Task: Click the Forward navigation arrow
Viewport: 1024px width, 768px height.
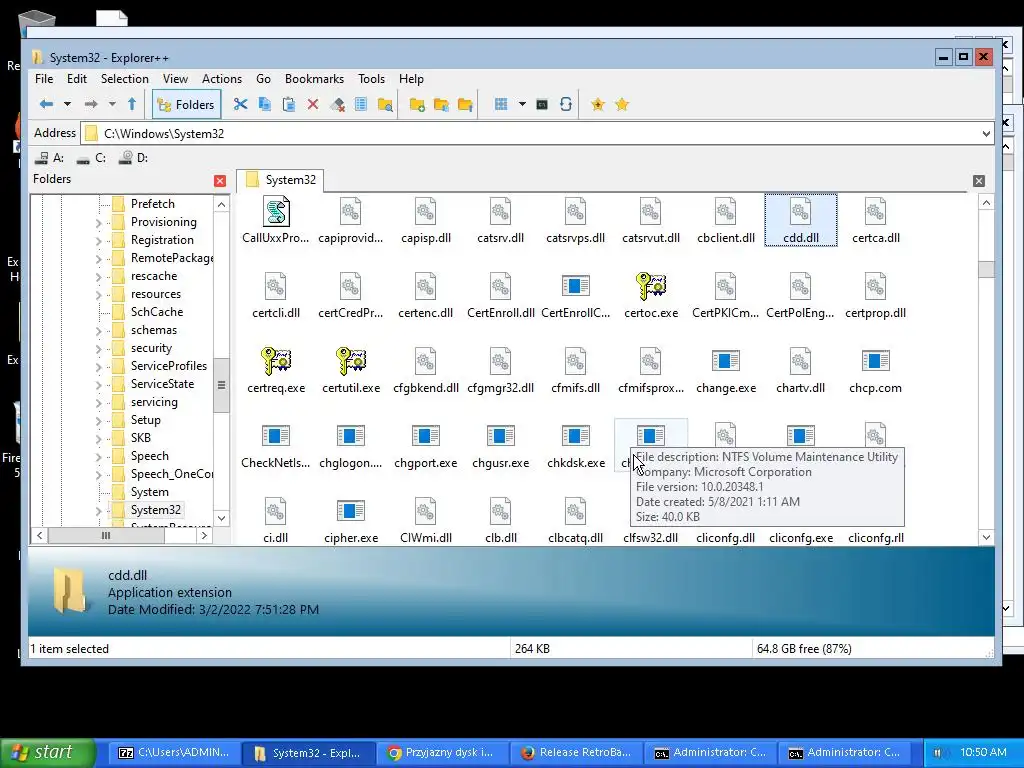Action: point(91,104)
